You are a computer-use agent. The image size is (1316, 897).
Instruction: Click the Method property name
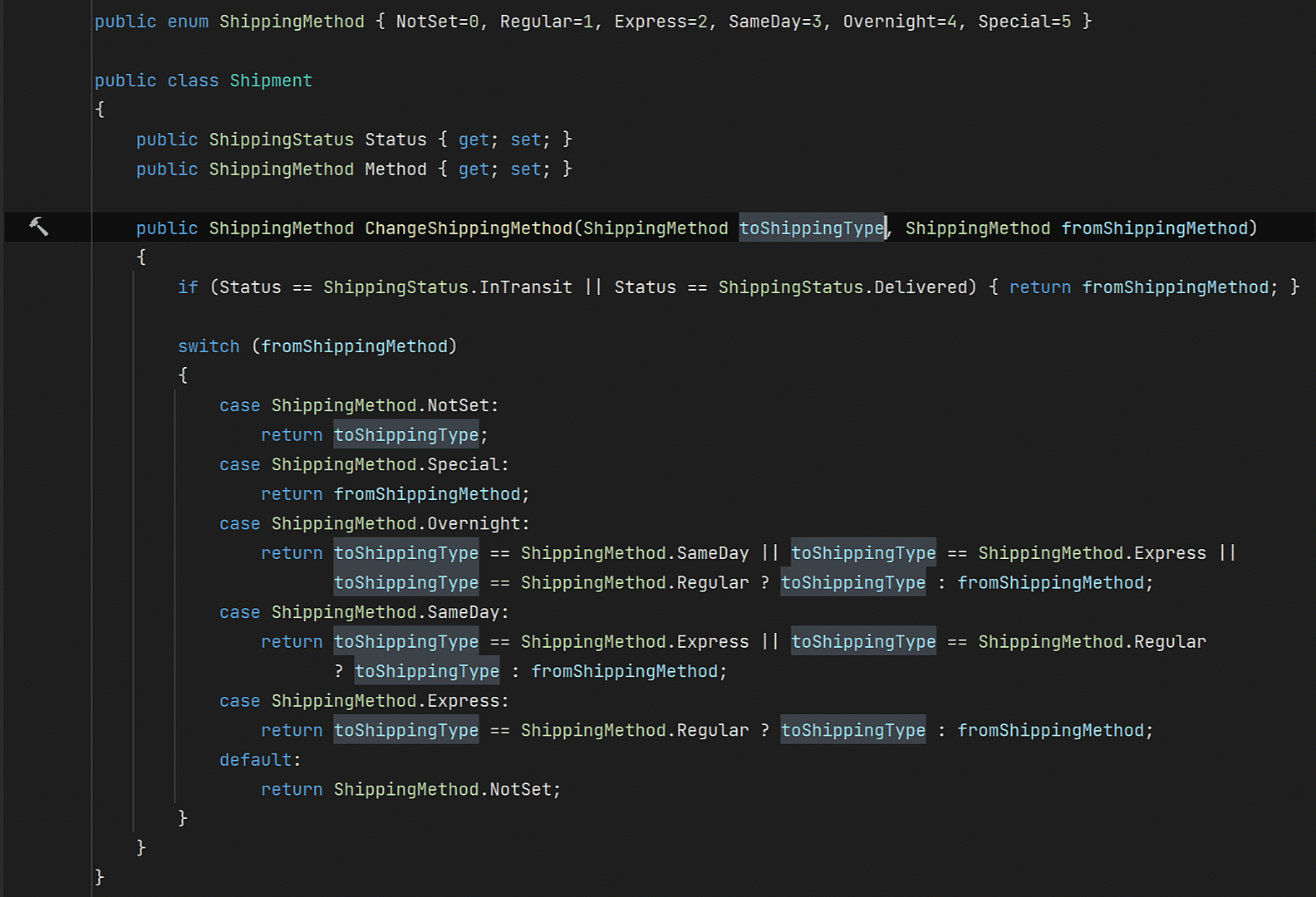click(x=395, y=169)
